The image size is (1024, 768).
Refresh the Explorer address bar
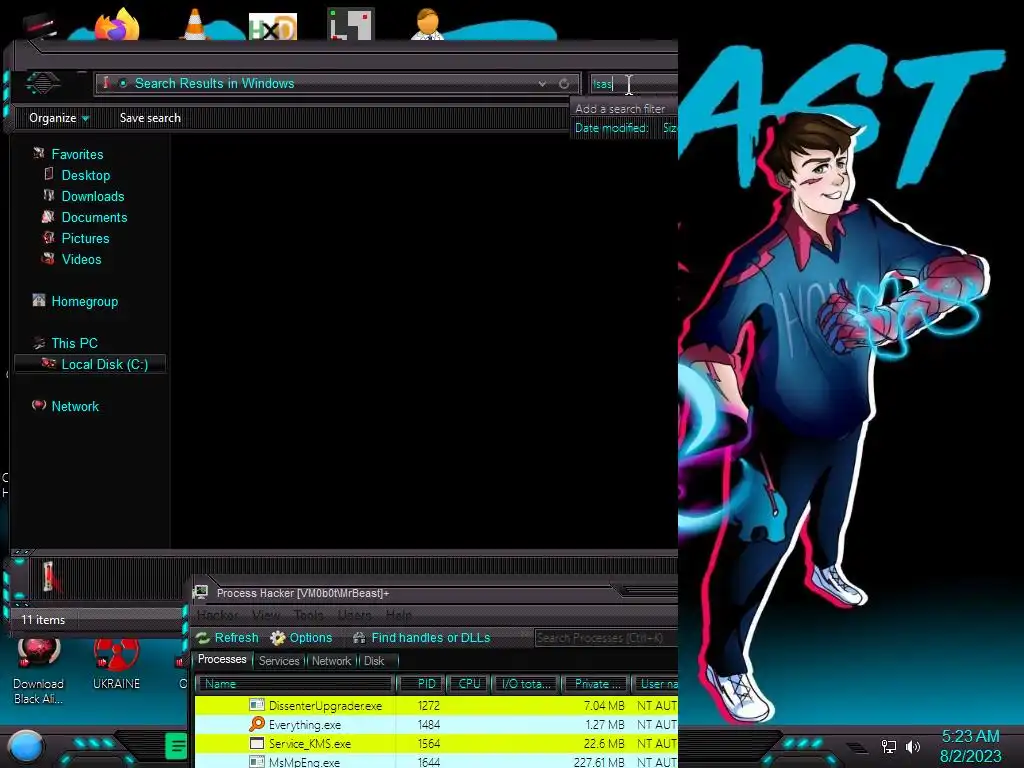tap(564, 84)
